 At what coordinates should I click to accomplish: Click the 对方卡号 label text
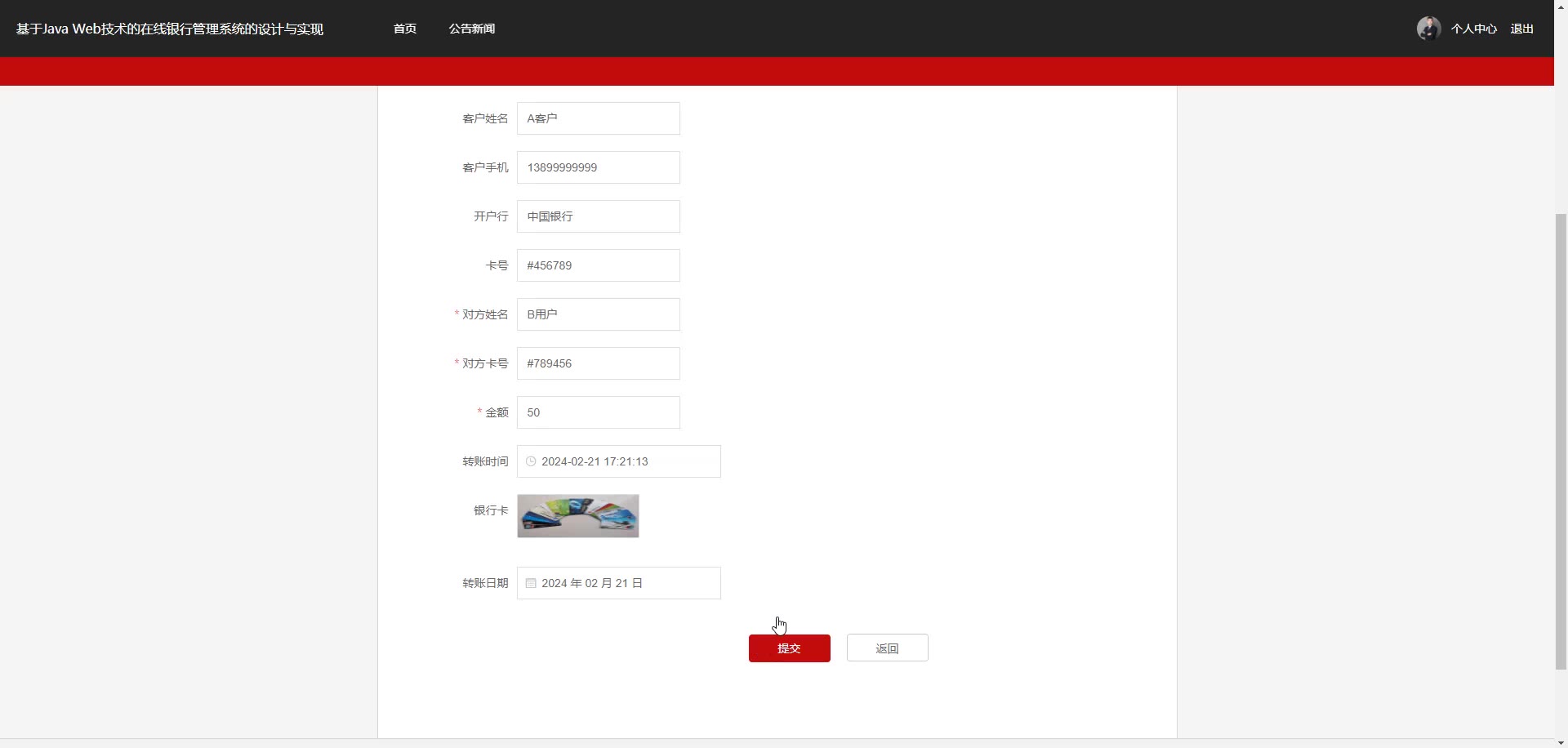[x=485, y=363]
